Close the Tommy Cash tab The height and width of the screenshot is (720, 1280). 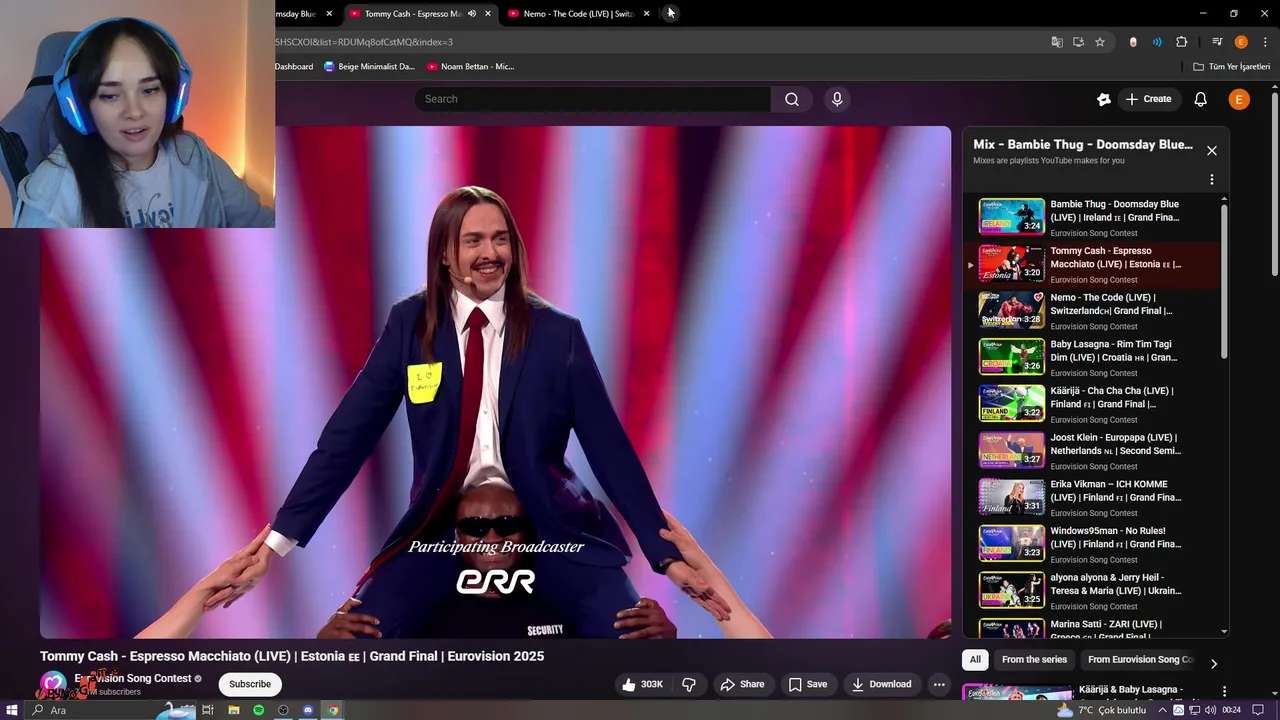click(488, 14)
